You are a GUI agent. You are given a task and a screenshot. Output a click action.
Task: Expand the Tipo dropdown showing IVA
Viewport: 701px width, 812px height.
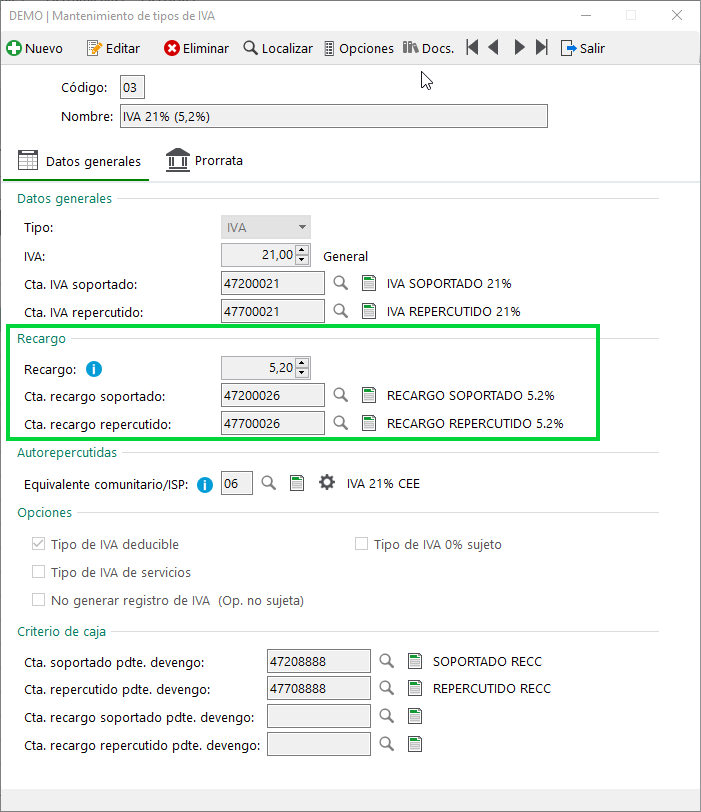pyautogui.click(x=266, y=227)
